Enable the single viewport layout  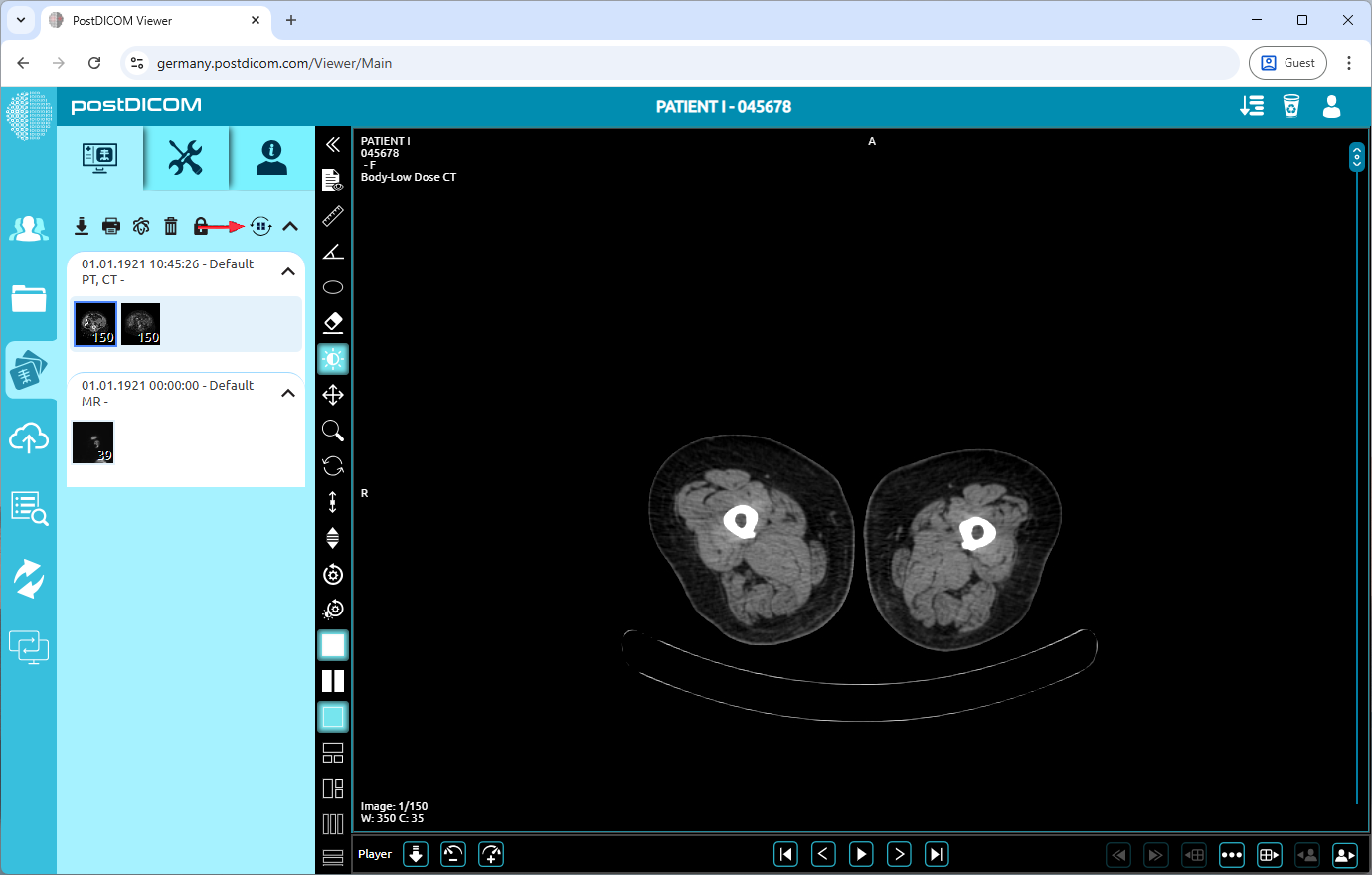[x=333, y=645]
